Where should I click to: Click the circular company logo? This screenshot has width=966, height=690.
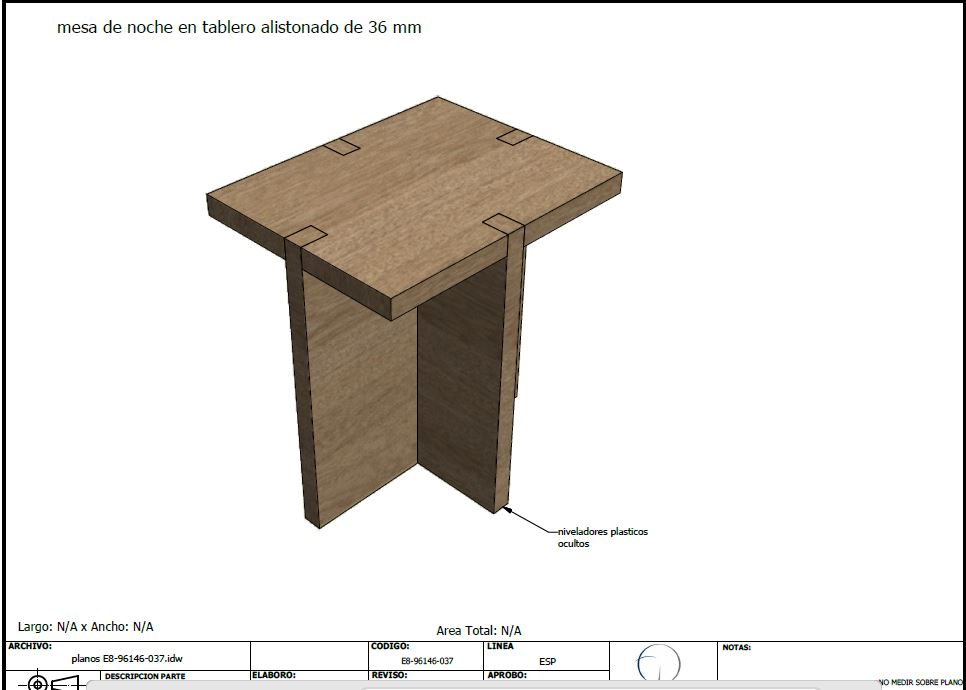[658, 664]
